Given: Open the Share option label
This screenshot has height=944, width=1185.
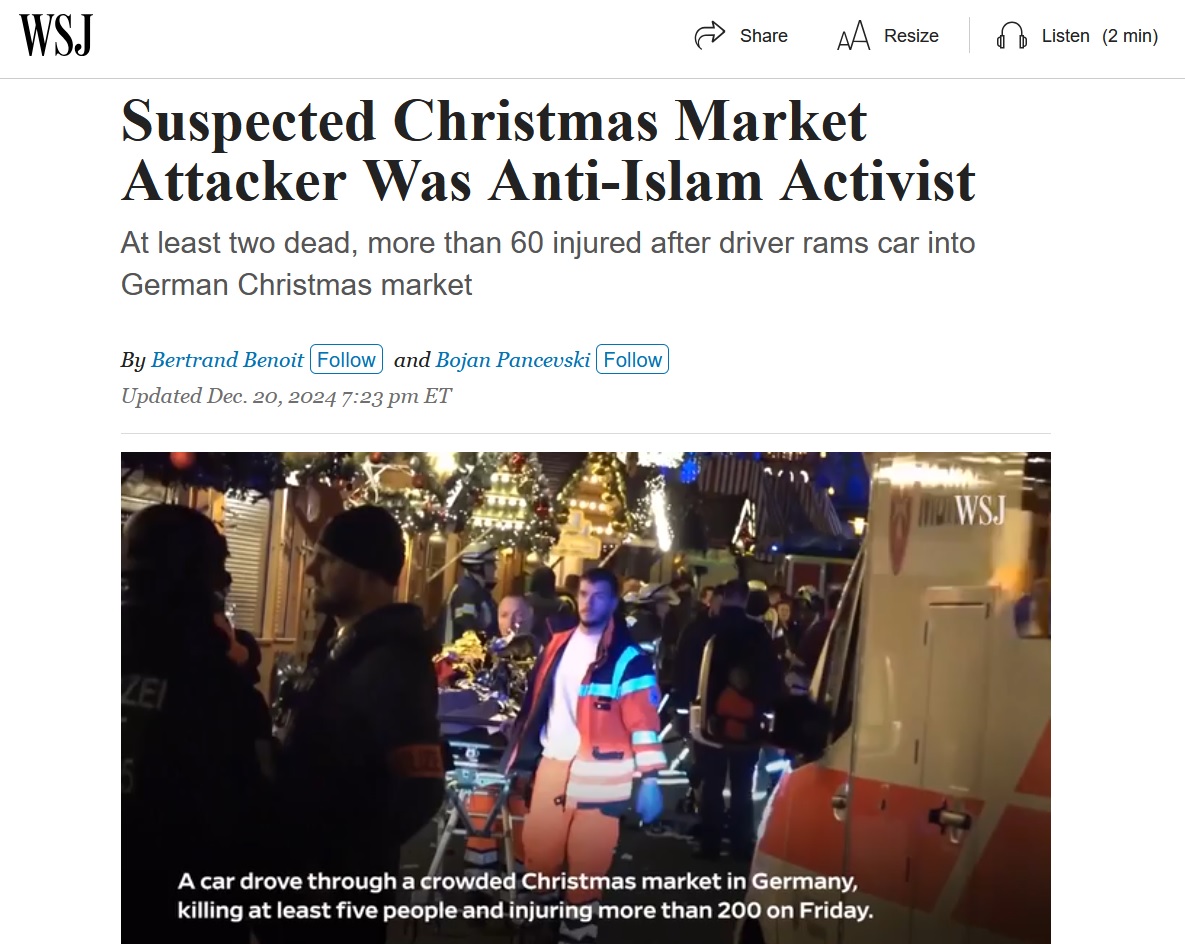Looking at the screenshot, I should tap(763, 36).
